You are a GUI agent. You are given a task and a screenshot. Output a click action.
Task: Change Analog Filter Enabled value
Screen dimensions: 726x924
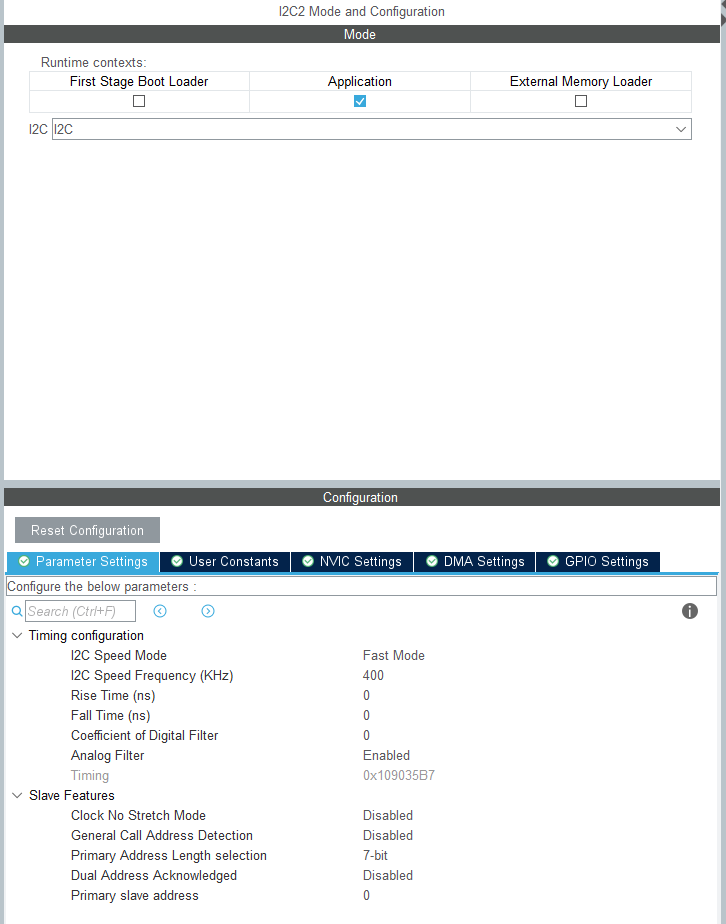tap(386, 755)
